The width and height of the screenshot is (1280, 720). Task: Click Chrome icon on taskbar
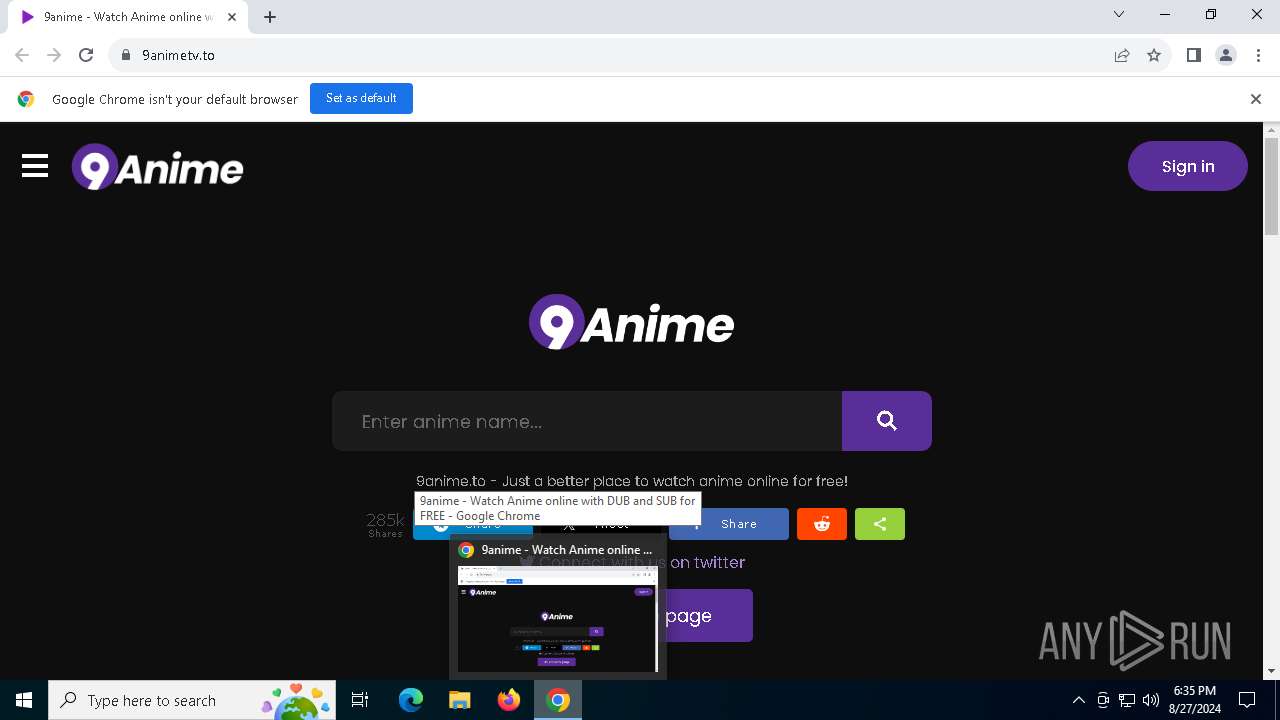558,700
